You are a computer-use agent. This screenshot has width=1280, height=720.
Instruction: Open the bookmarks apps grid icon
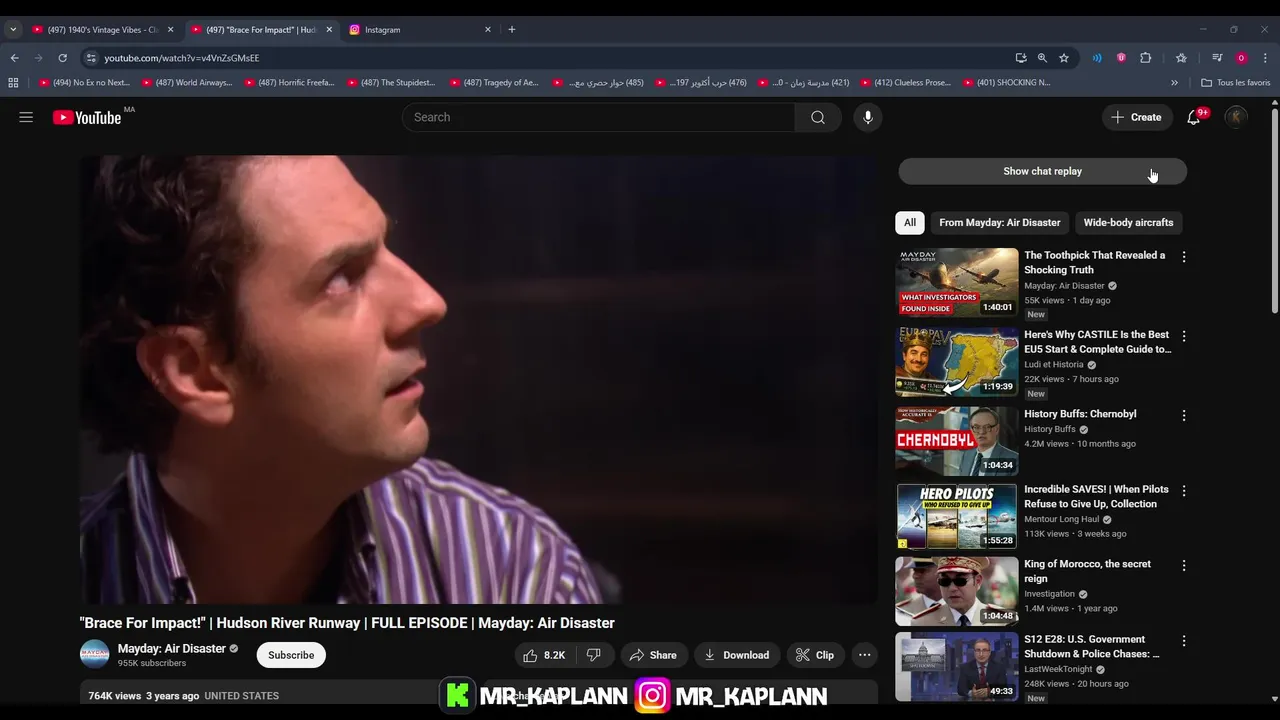(13, 83)
